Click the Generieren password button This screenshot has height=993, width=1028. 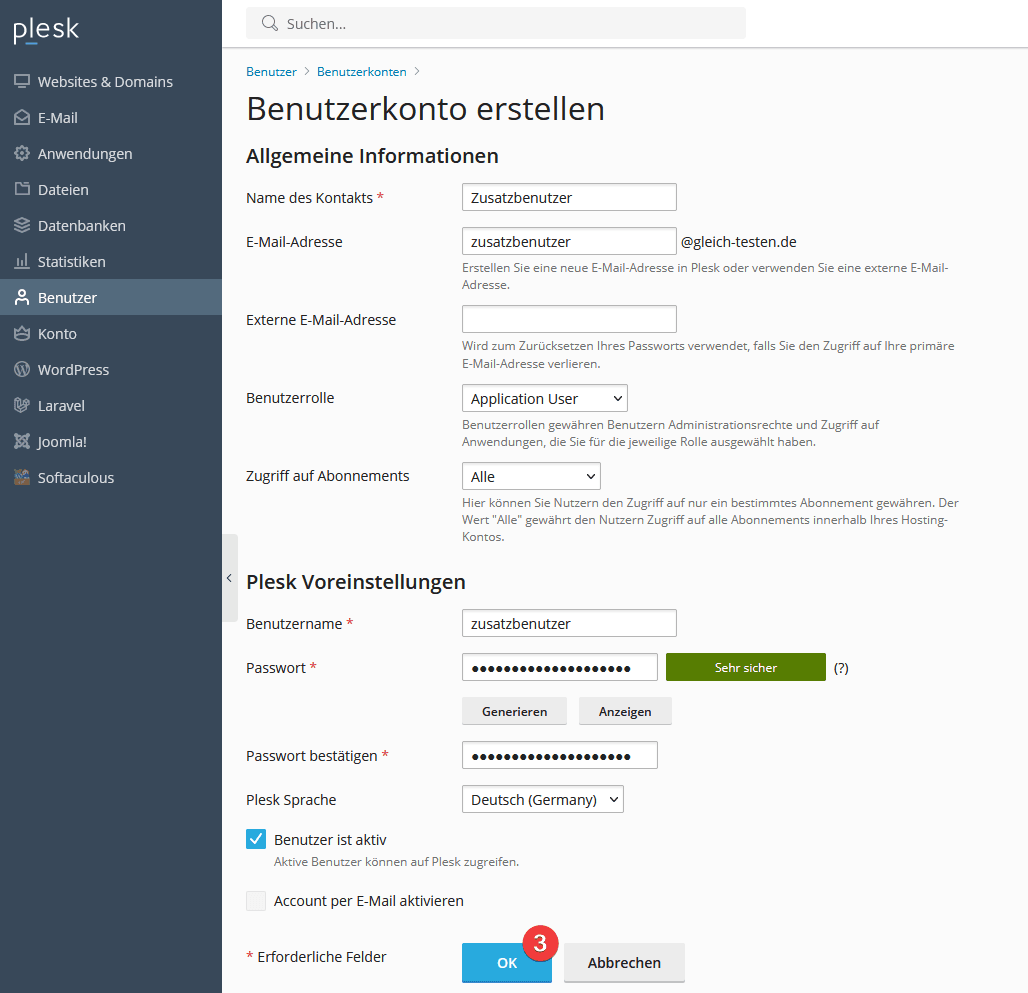[514, 711]
